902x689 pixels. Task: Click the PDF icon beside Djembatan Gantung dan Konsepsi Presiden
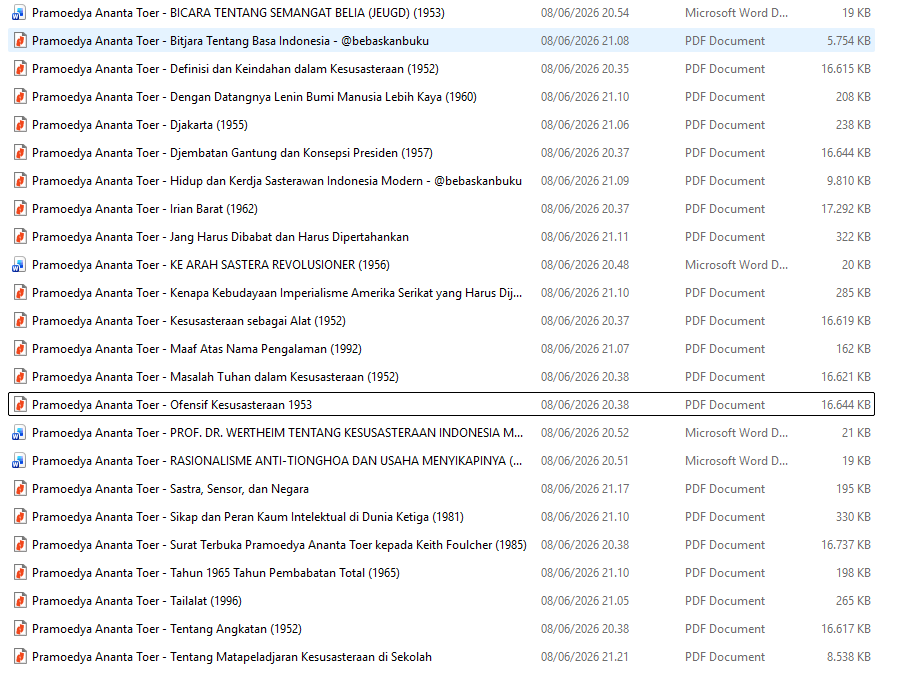pyautogui.click(x=20, y=153)
